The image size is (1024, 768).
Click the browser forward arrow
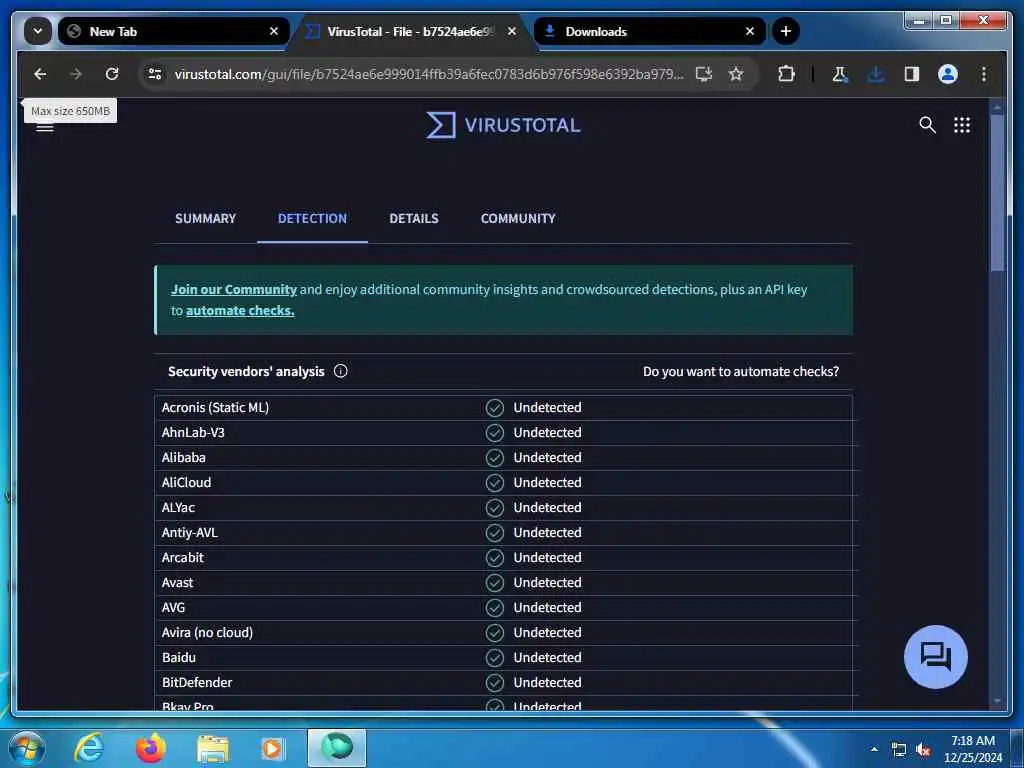pyautogui.click(x=76, y=74)
